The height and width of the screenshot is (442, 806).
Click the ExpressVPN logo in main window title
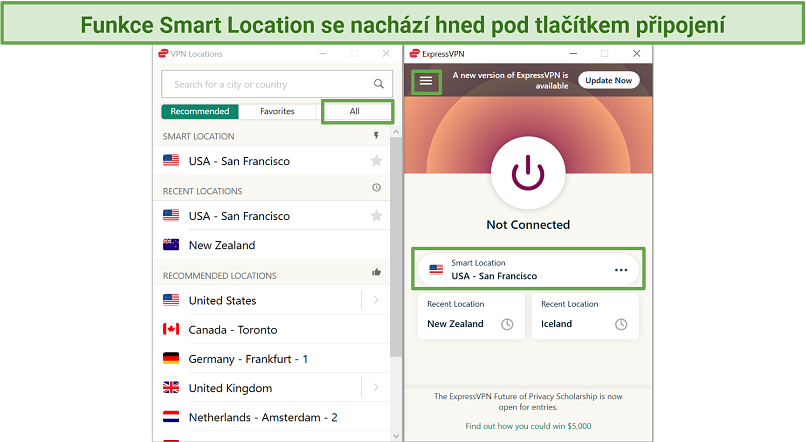pos(415,53)
